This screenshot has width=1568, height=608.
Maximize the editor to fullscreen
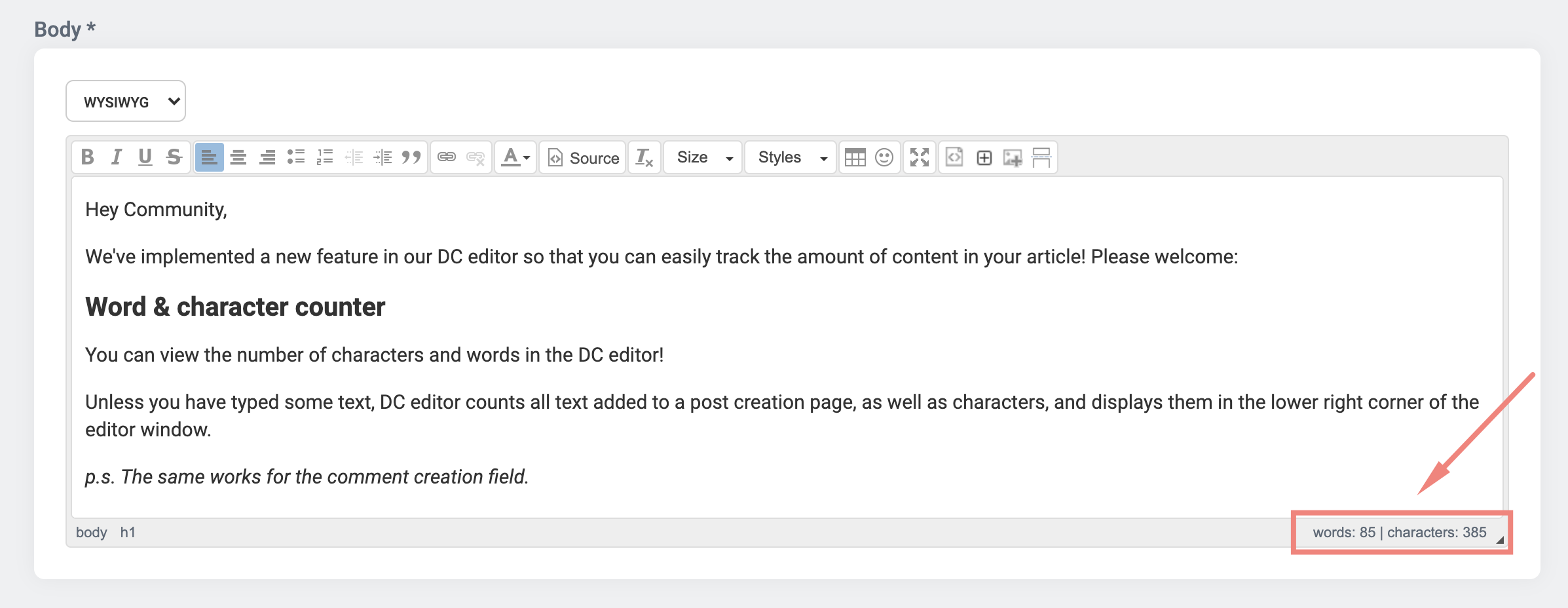click(919, 157)
